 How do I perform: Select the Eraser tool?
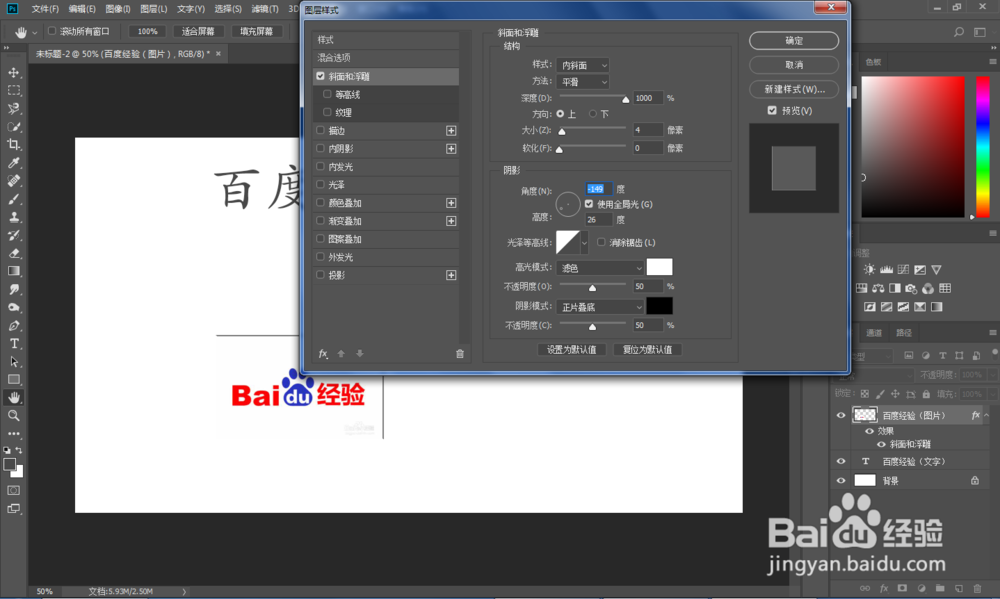point(13,253)
